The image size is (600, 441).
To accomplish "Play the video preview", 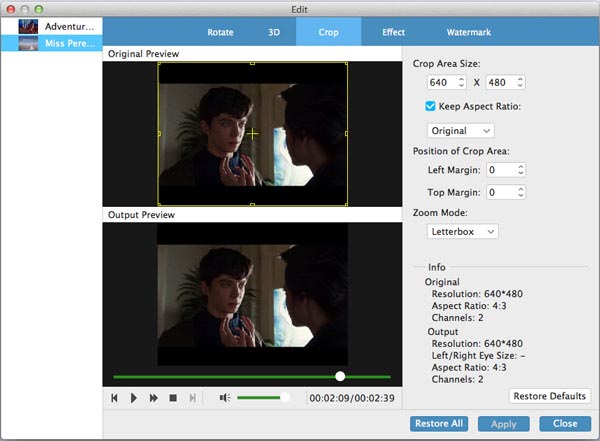I will (134, 398).
